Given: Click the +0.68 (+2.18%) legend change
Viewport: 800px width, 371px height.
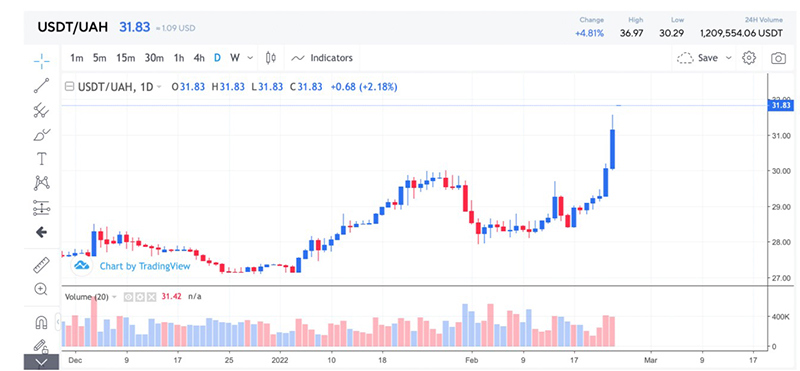Looking at the screenshot, I should (x=364, y=87).
